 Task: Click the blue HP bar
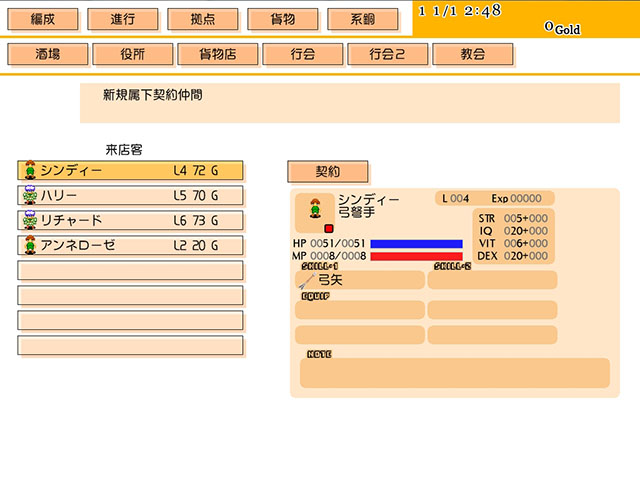pos(416,244)
